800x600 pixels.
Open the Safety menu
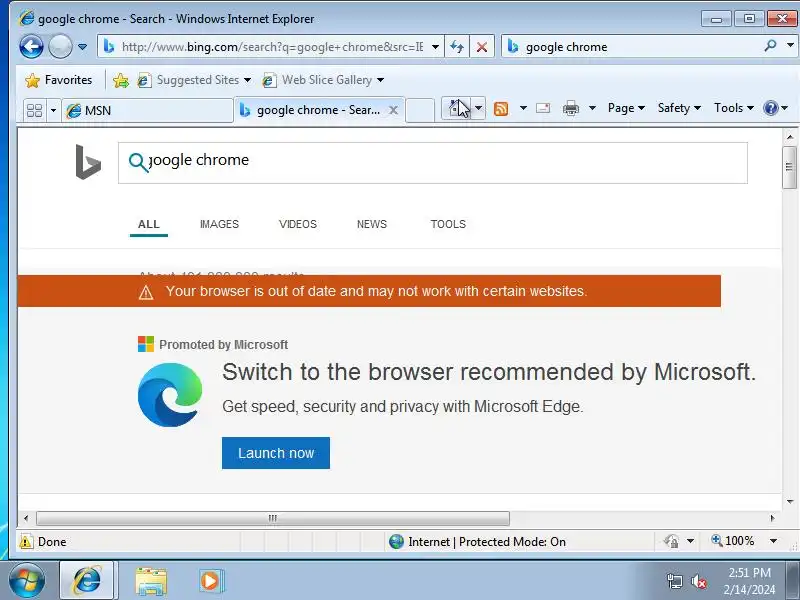tap(679, 108)
